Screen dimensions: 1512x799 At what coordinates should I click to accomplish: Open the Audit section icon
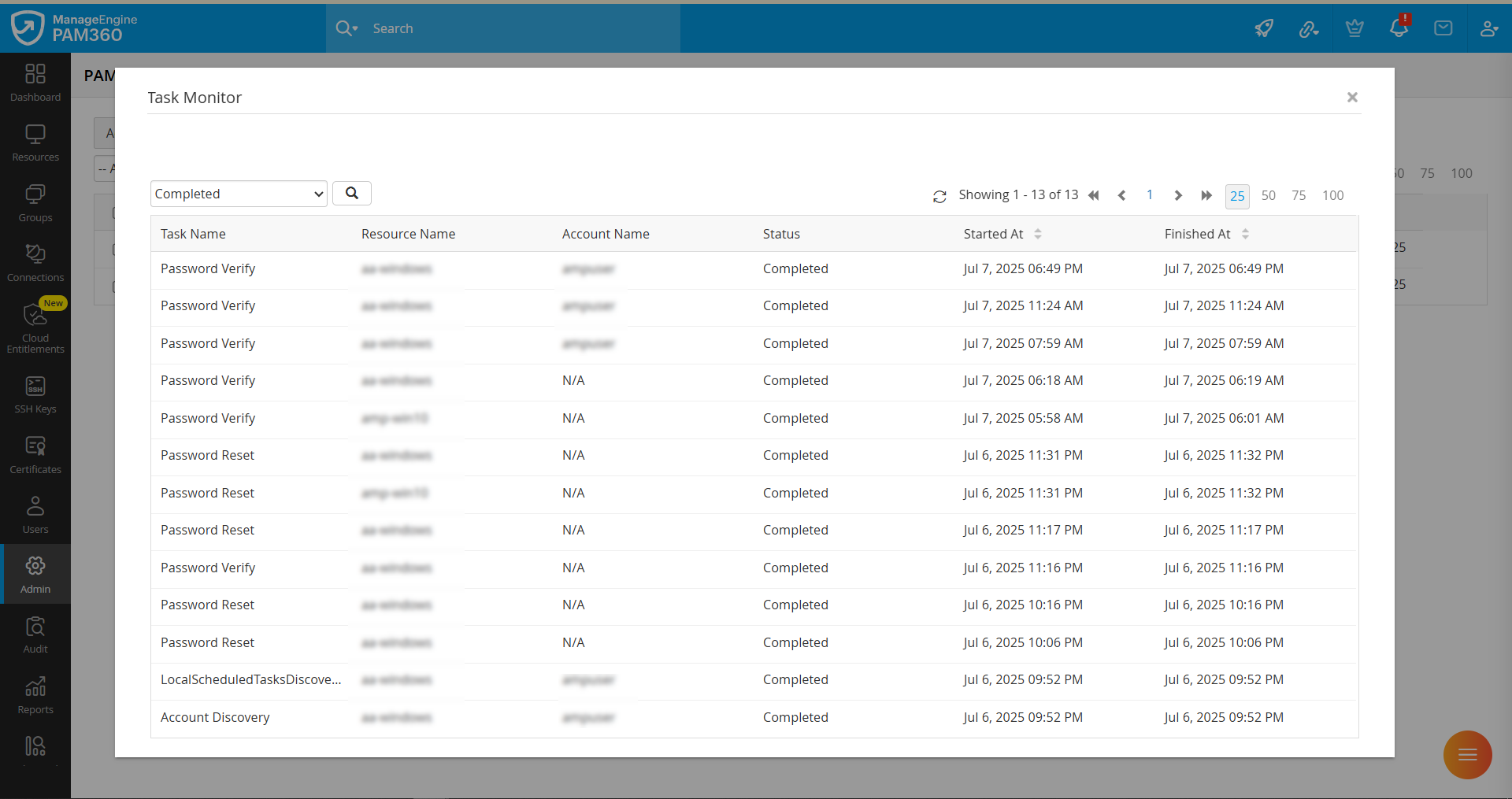(x=35, y=632)
